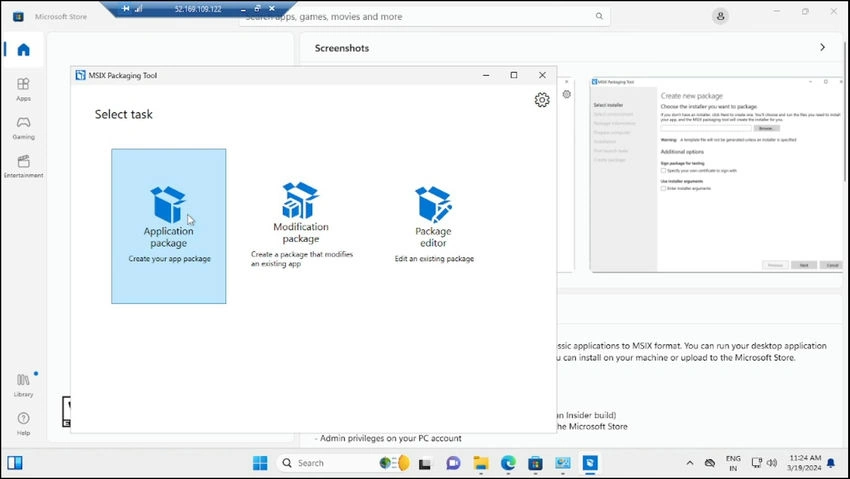850x479 pixels.
Task: Open the Windows Start menu
Action: pos(260,463)
